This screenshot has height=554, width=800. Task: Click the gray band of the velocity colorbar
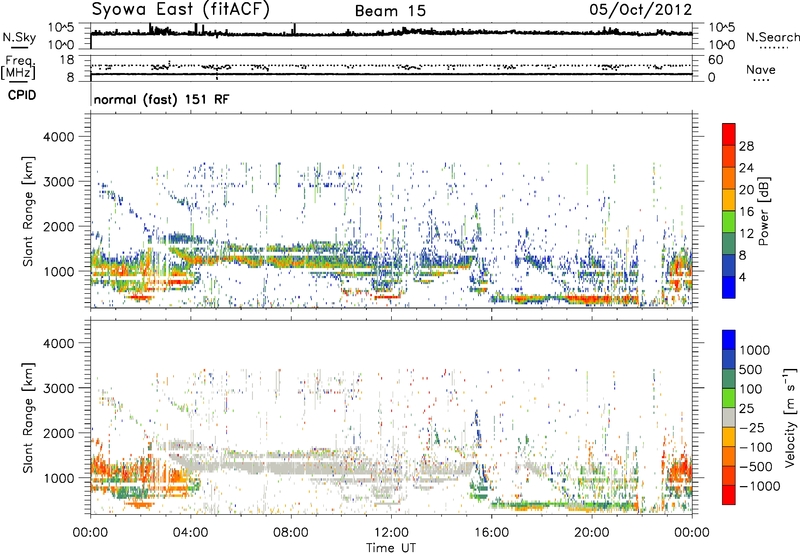729,417
